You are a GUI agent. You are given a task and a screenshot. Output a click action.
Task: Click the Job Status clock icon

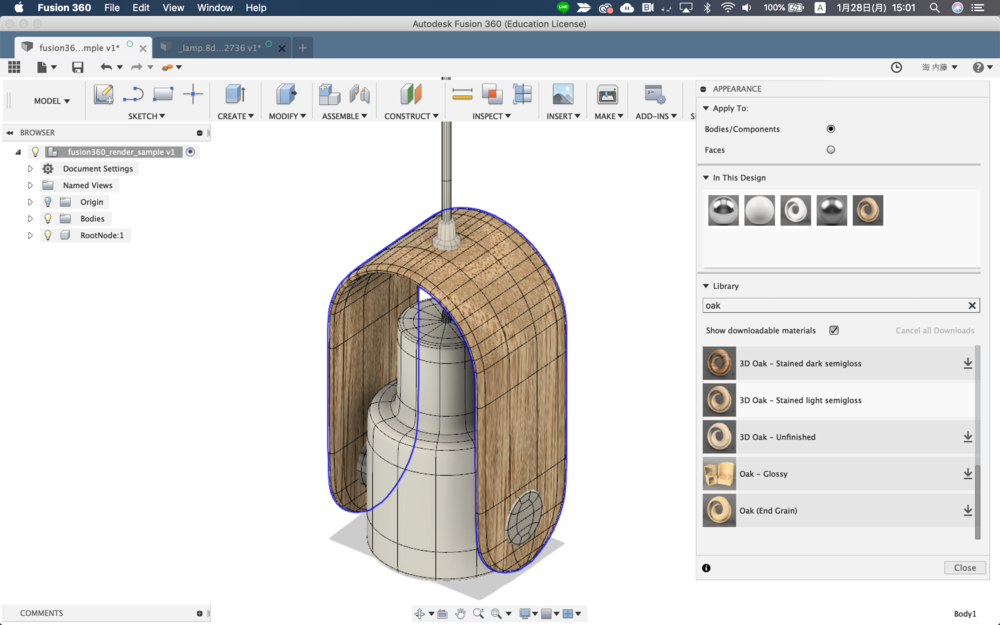(x=896, y=67)
